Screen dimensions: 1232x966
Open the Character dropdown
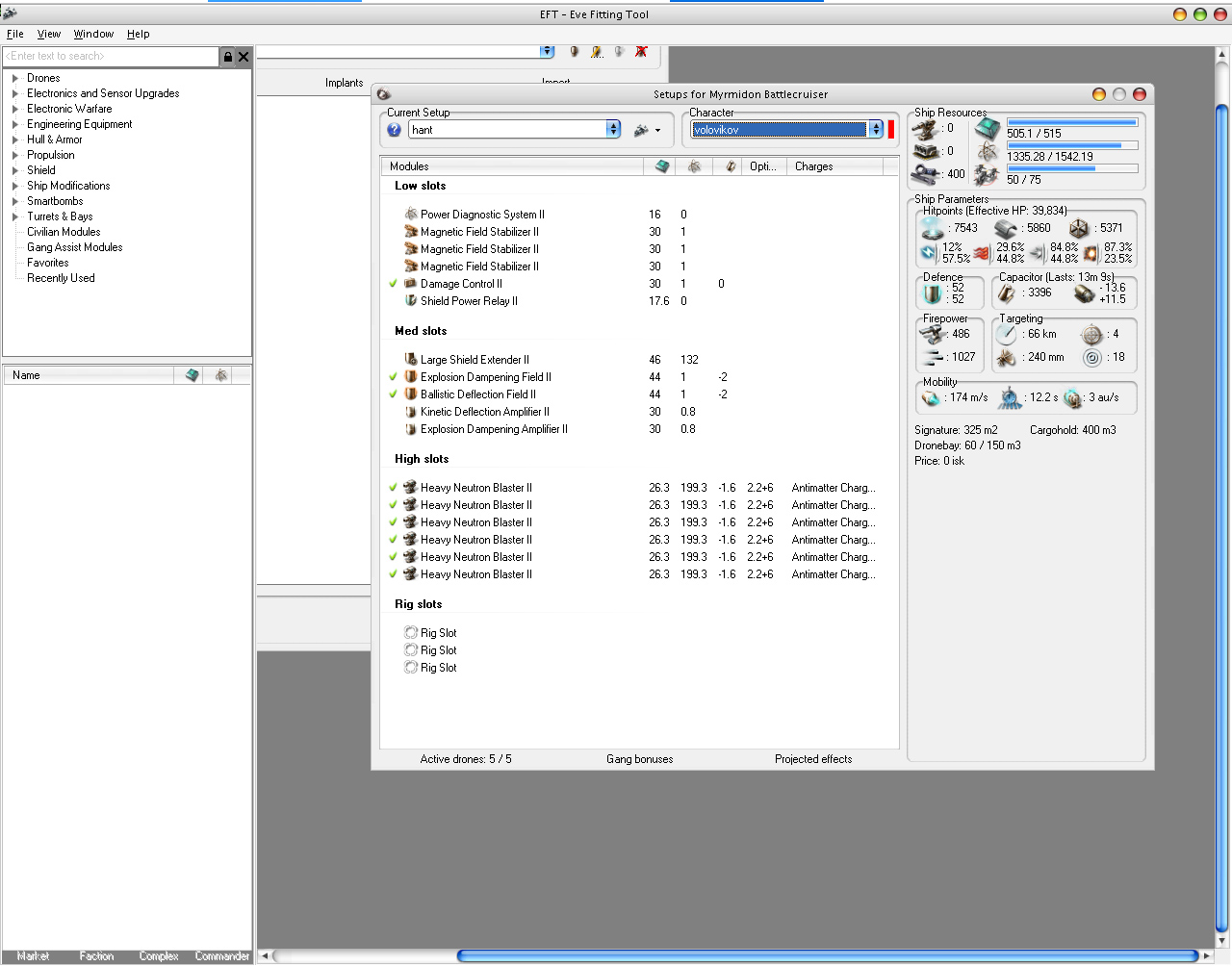(x=876, y=130)
